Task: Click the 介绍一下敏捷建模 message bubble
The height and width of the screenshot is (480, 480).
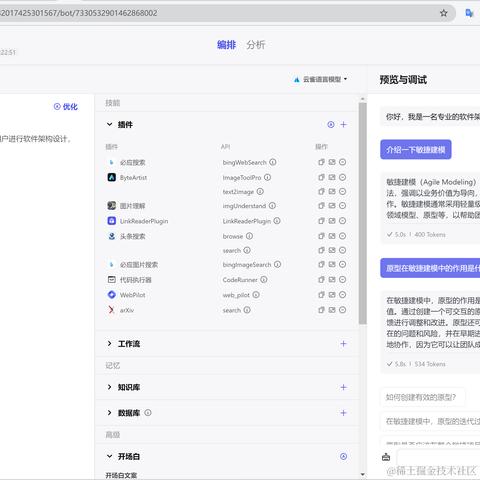Action: 416,150
